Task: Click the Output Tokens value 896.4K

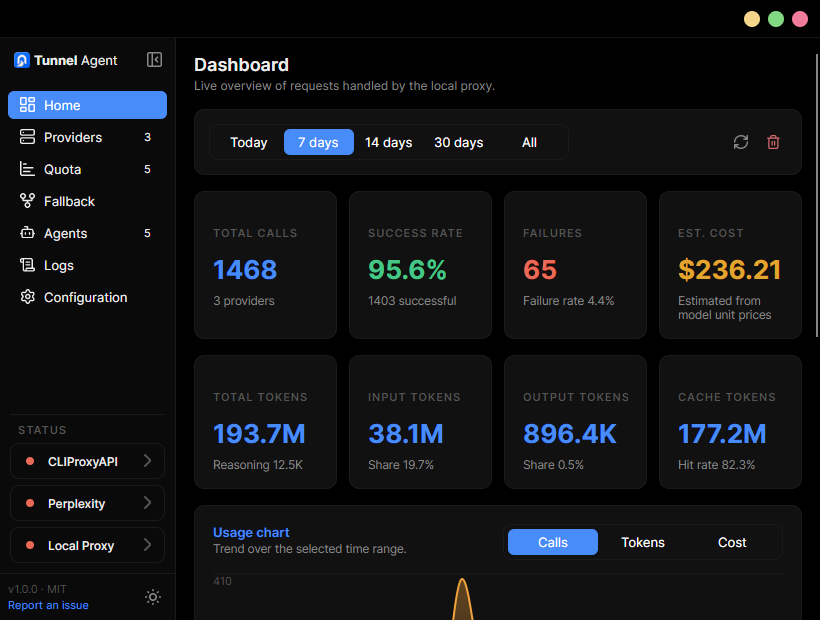Action: pos(570,434)
